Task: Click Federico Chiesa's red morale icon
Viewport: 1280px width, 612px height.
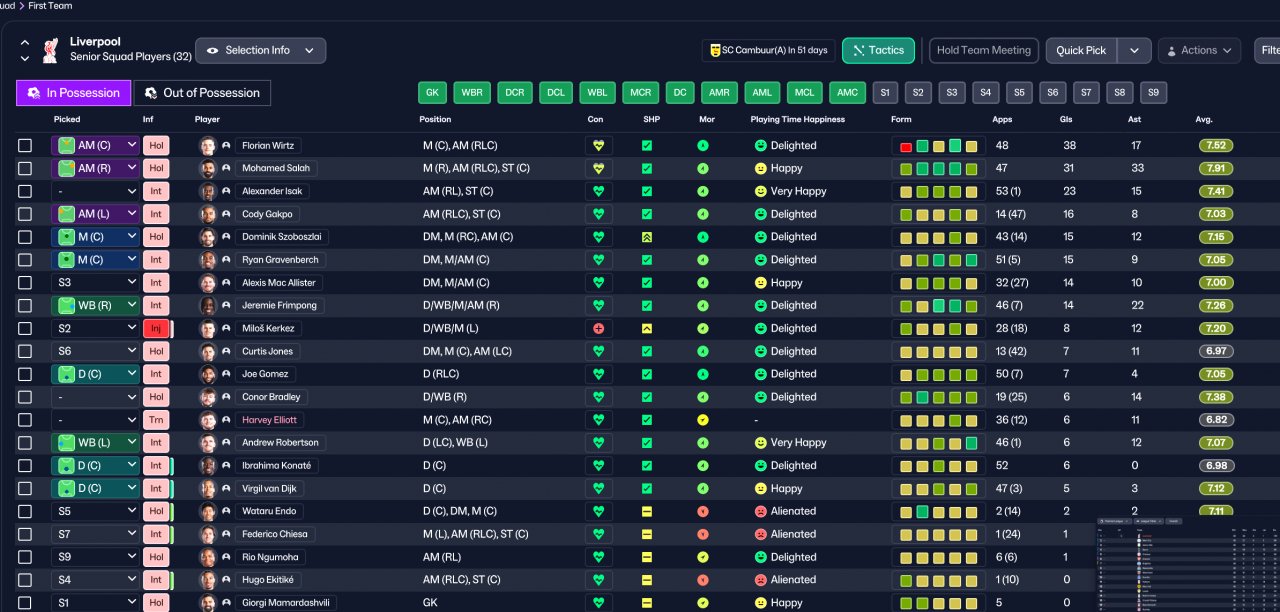Action: [703, 534]
